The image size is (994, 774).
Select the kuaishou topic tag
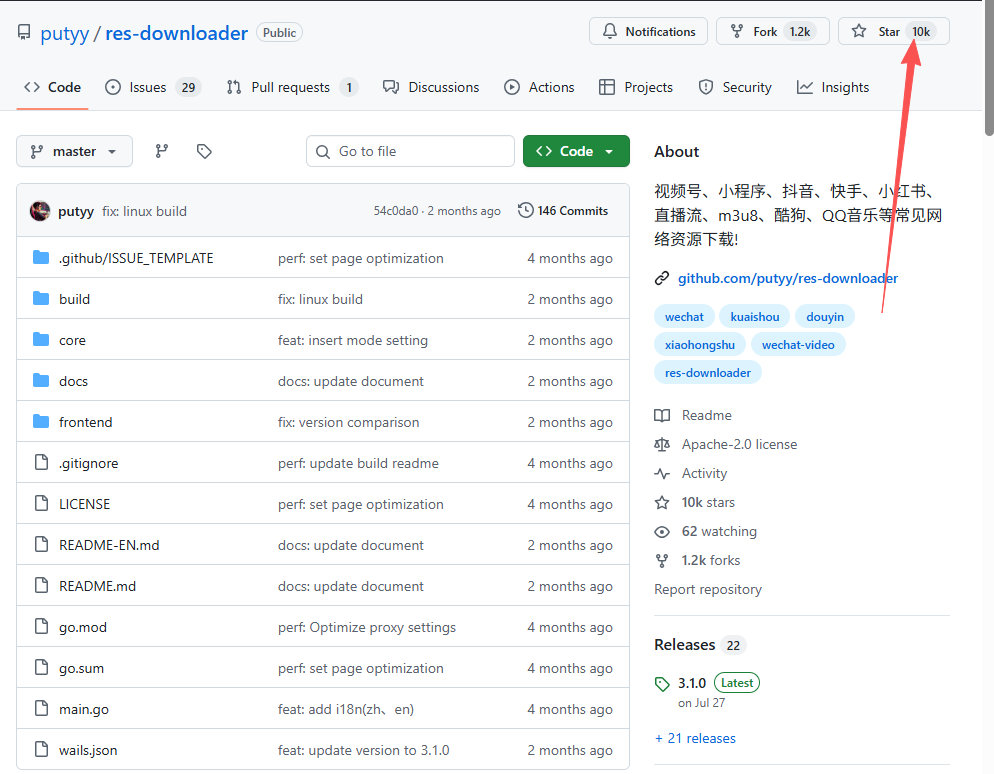click(754, 316)
